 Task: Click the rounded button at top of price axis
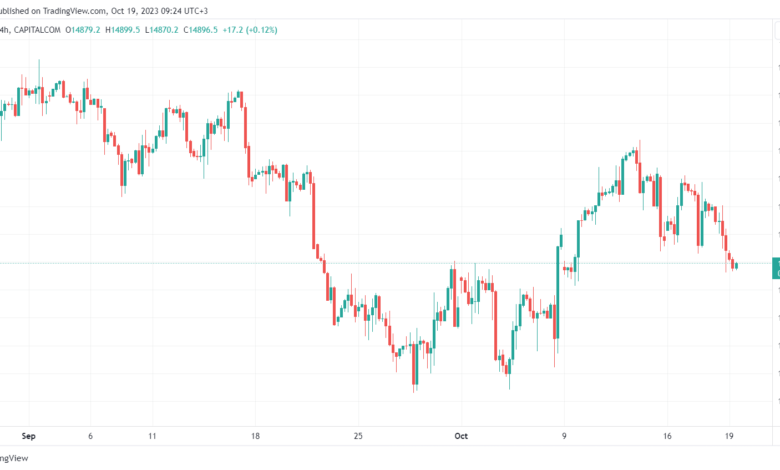[x=778, y=32]
